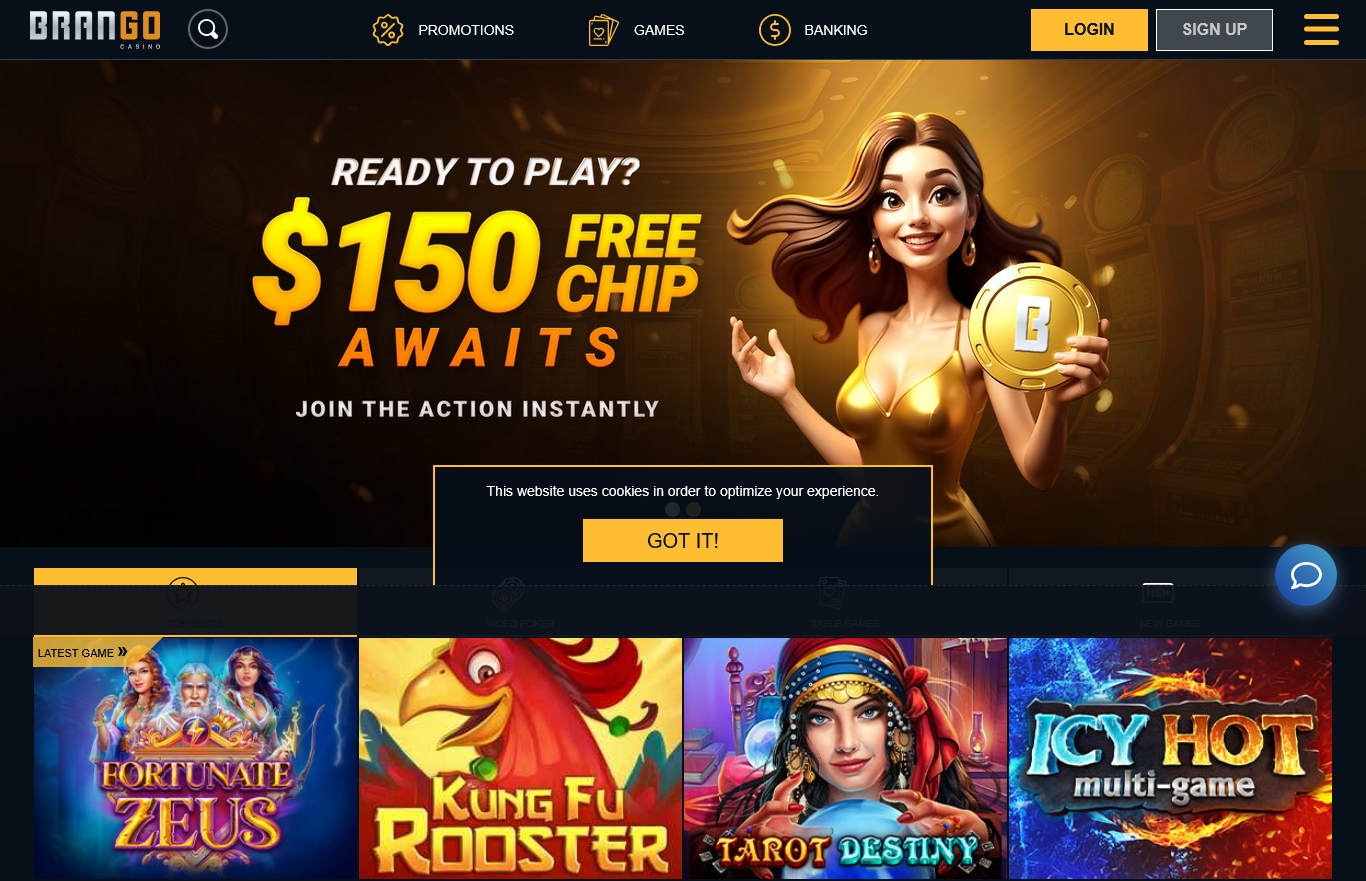Click the SIGN UP button
Viewport: 1366px width, 881px height.
(x=1214, y=30)
